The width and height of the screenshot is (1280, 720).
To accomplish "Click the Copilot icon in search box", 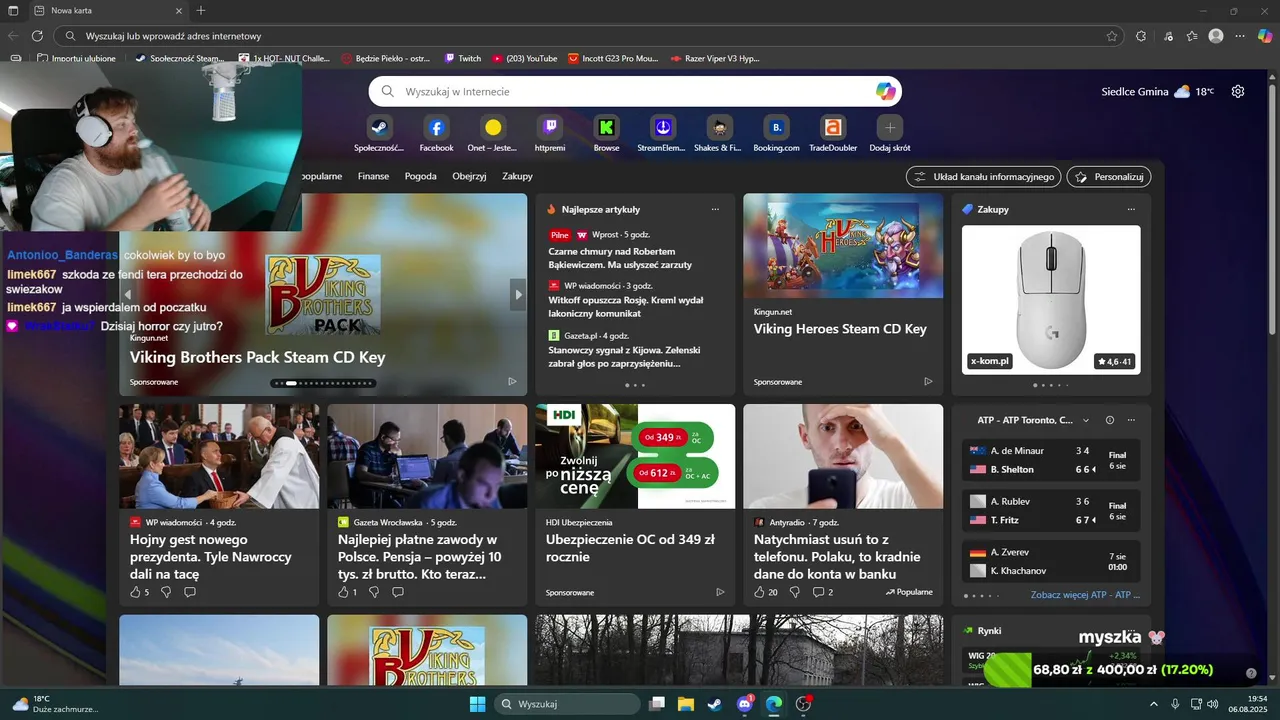I will (885, 91).
